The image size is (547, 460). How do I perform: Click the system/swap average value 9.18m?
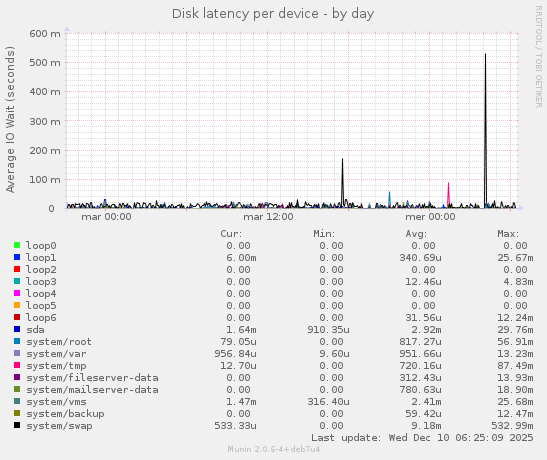pyautogui.click(x=426, y=425)
